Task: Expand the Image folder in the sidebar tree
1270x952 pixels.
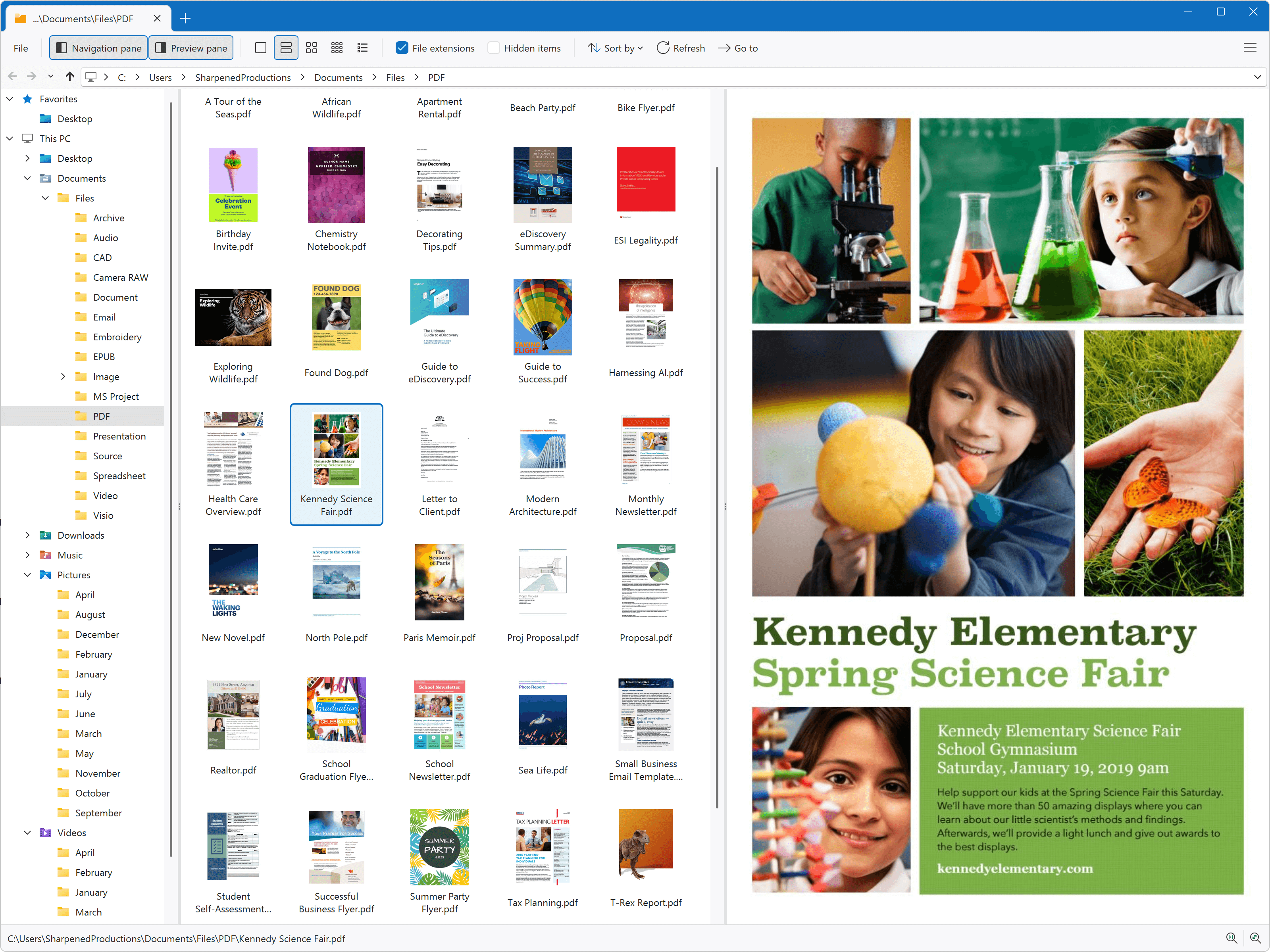Action: click(63, 376)
